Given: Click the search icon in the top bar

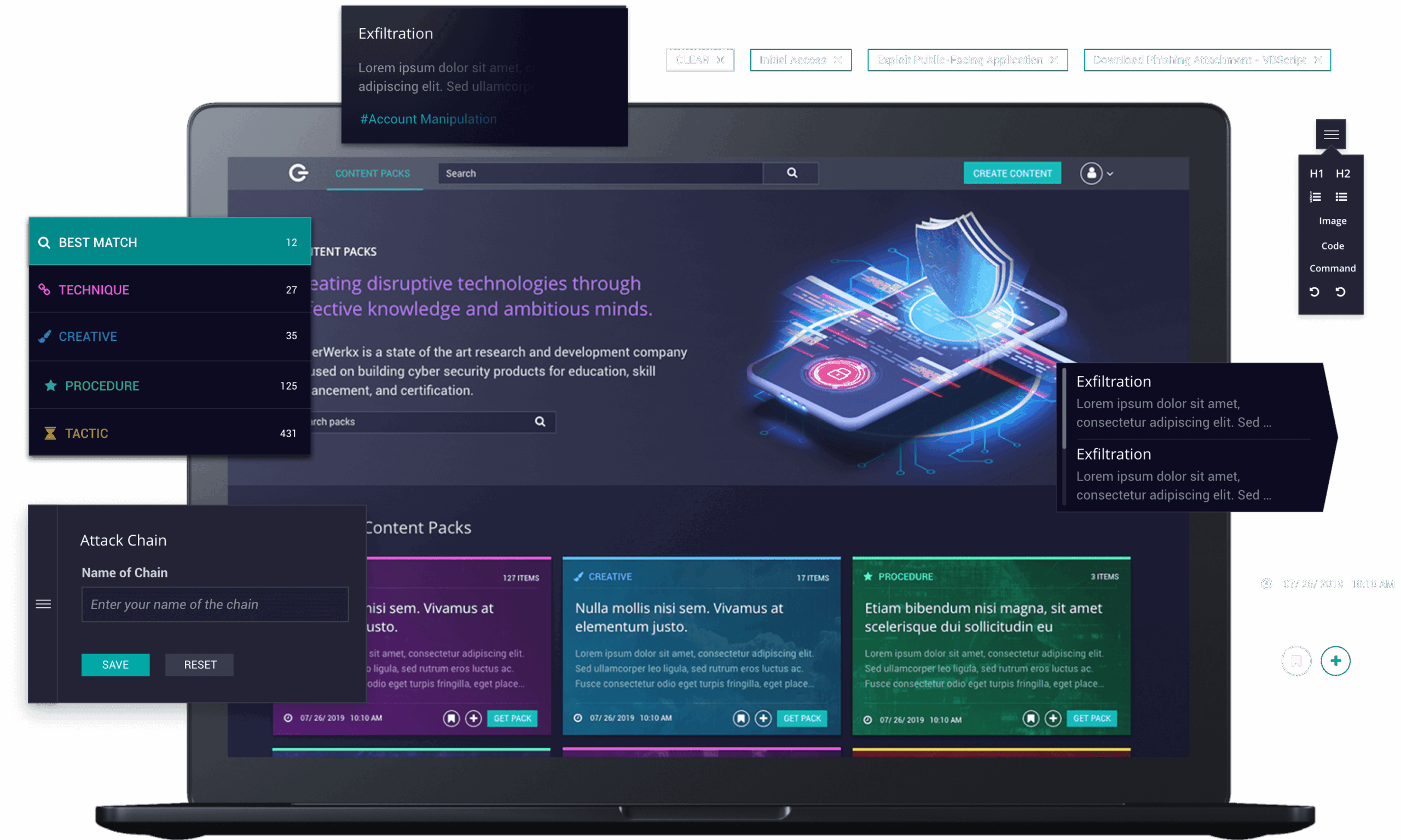Looking at the screenshot, I should click(791, 173).
